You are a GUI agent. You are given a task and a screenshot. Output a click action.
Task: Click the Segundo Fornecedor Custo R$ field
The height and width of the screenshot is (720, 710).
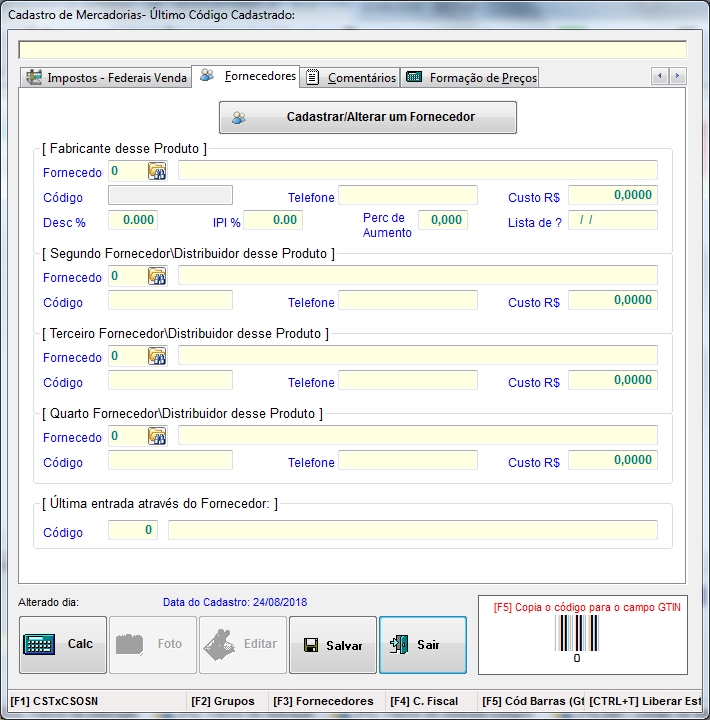tap(613, 300)
